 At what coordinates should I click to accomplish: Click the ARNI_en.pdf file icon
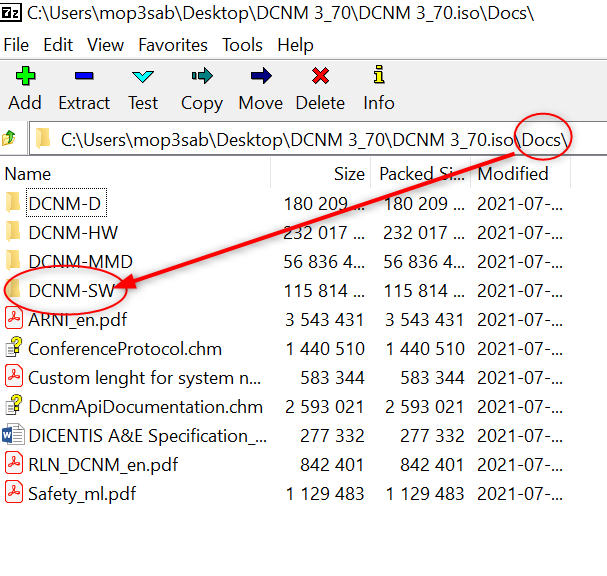(14, 319)
